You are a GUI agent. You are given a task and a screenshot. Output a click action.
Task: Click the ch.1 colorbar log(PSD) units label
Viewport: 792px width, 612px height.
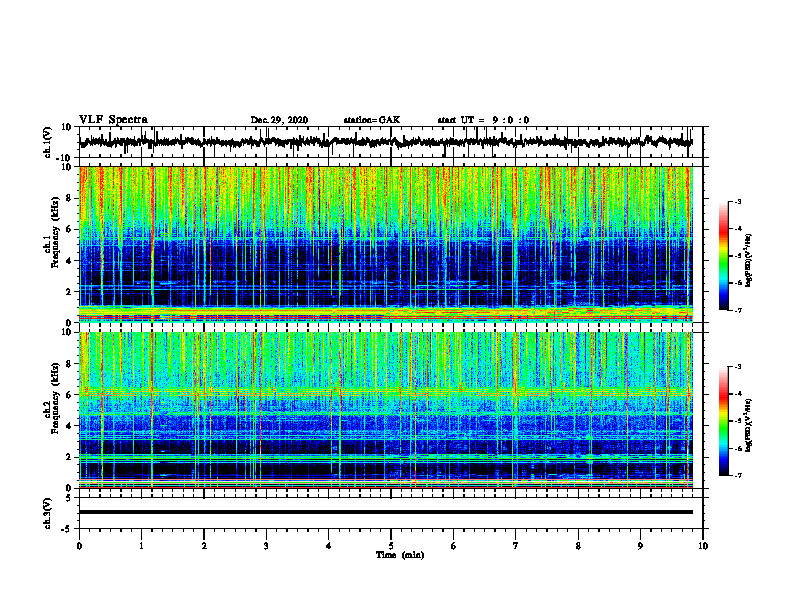click(x=749, y=261)
